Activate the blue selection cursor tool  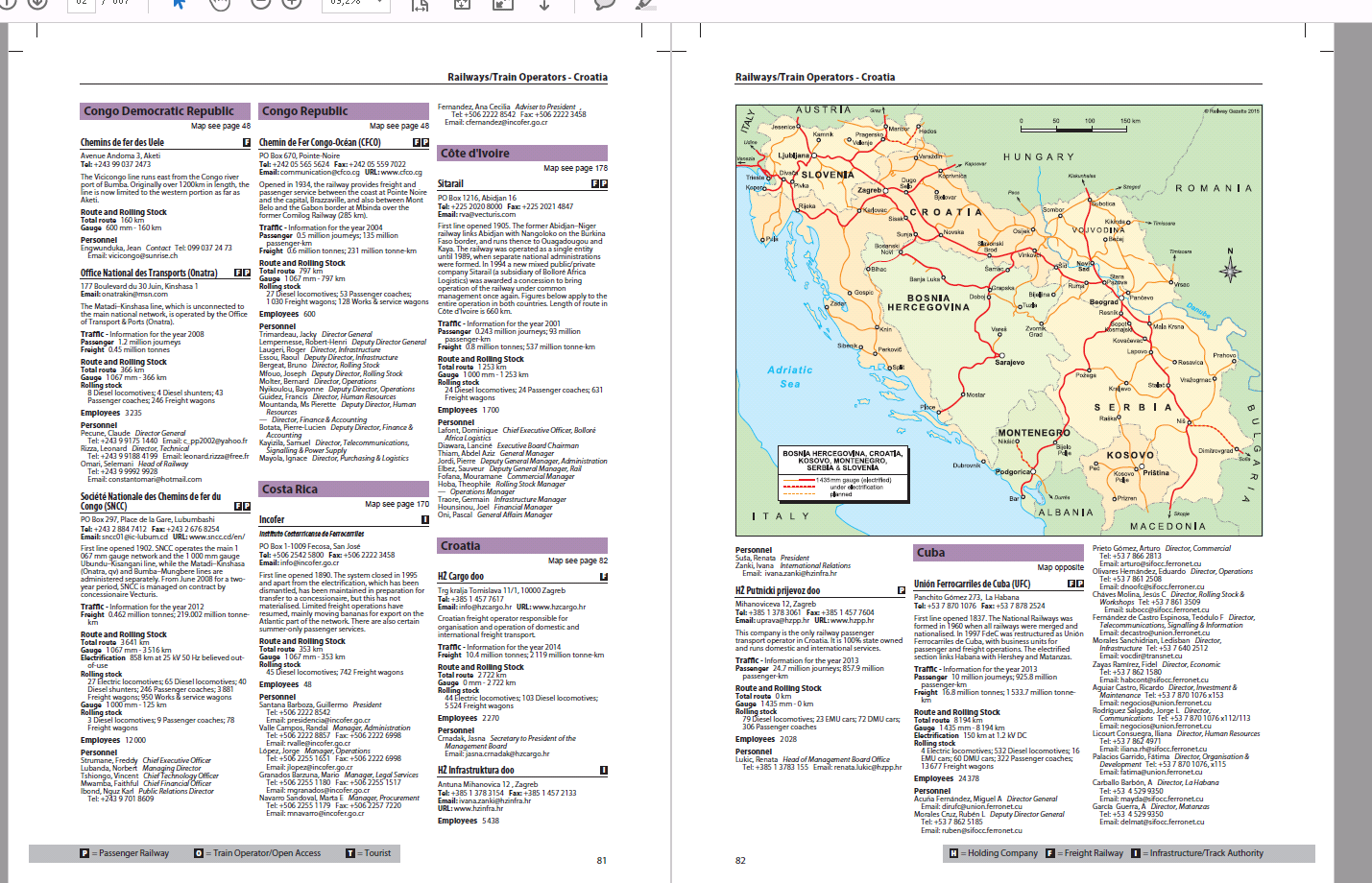click(x=179, y=4)
